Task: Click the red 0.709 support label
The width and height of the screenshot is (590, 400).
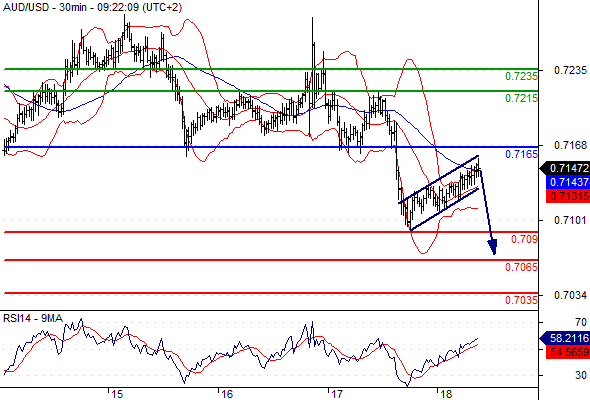Action: pos(524,239)
